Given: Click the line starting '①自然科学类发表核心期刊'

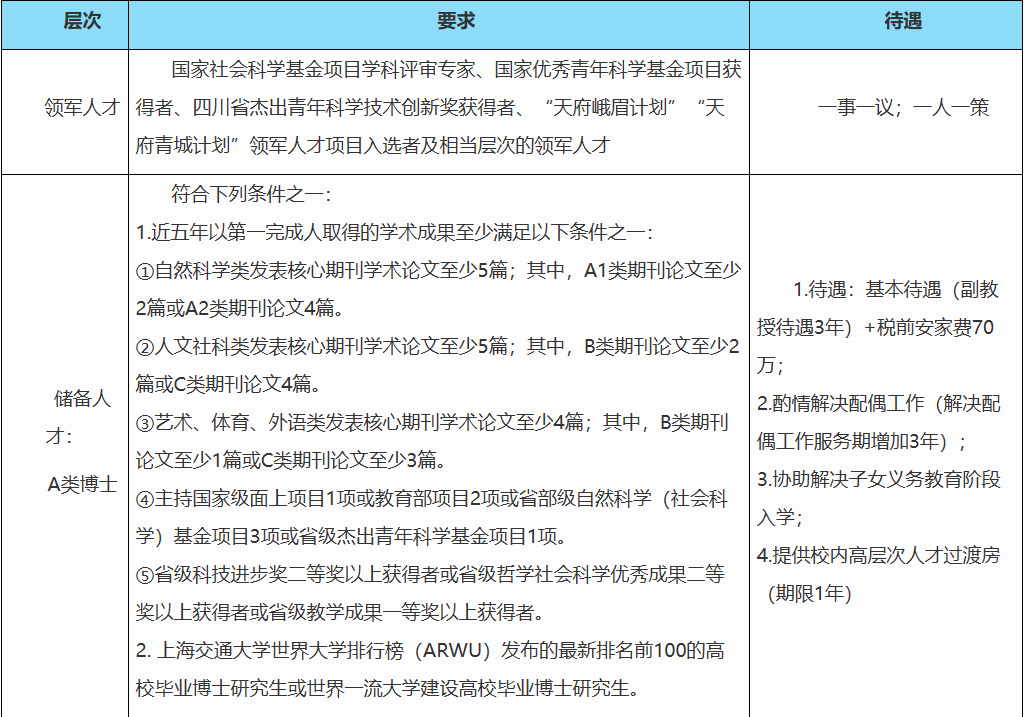Looking at the screenshot, I should tap(438, 270).
